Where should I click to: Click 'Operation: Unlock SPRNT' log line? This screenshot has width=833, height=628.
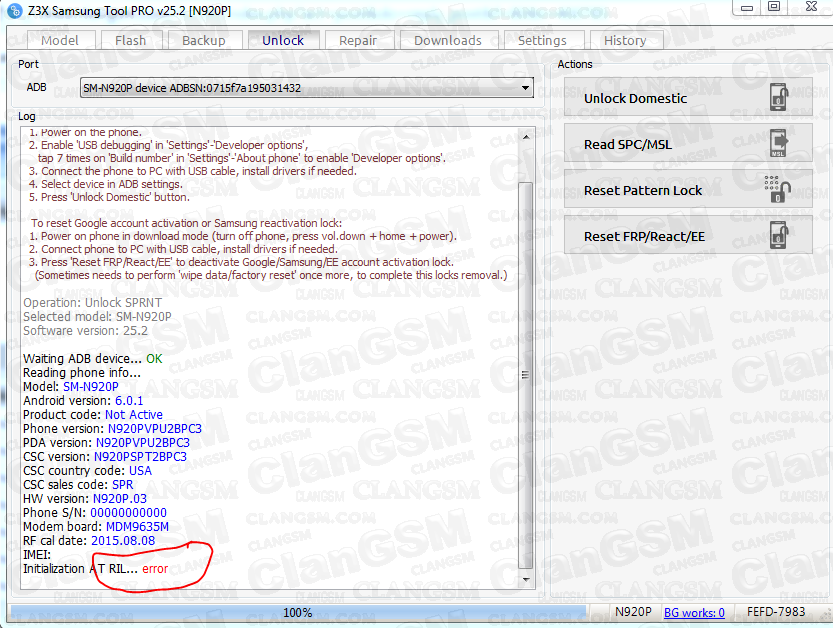(x=92, y=302)
